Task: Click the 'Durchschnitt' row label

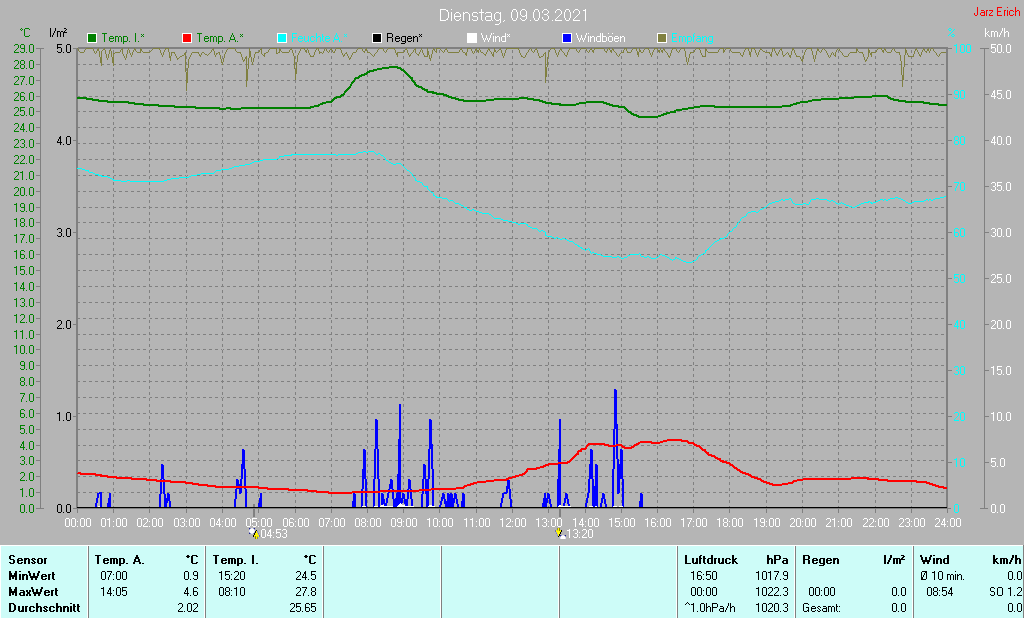Action: (x=44, y=608)
